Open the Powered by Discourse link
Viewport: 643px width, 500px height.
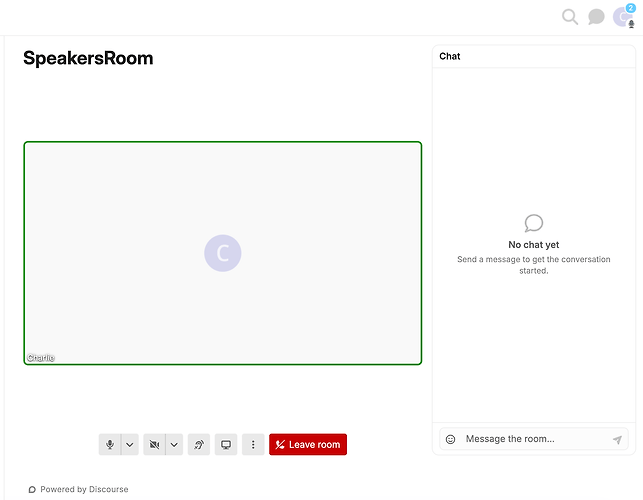click(x=78, y=489)
